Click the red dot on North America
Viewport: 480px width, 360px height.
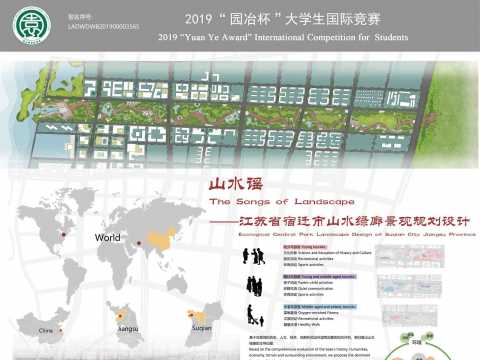click(63, 235)
